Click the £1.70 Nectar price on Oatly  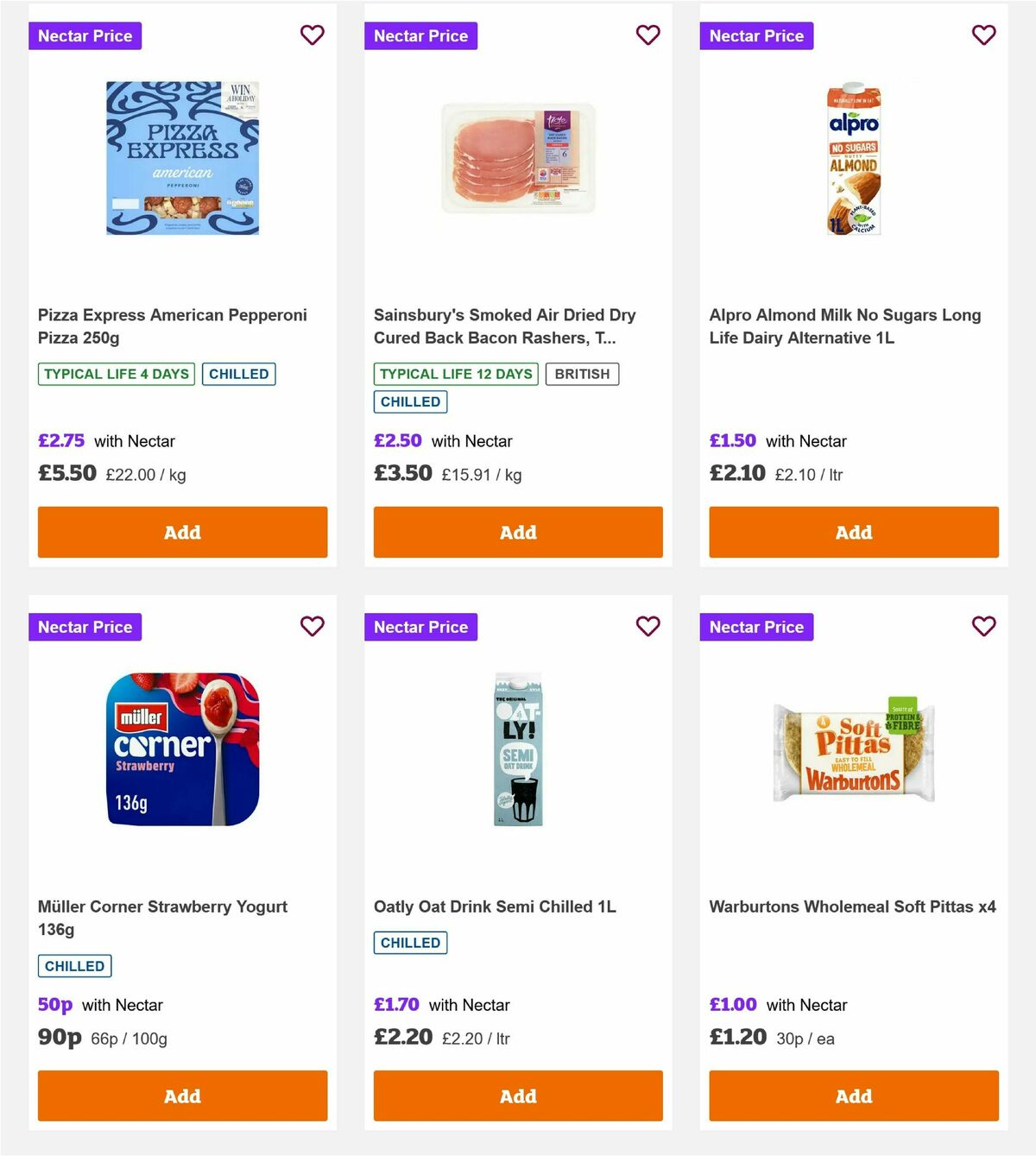coord(396,1004)
